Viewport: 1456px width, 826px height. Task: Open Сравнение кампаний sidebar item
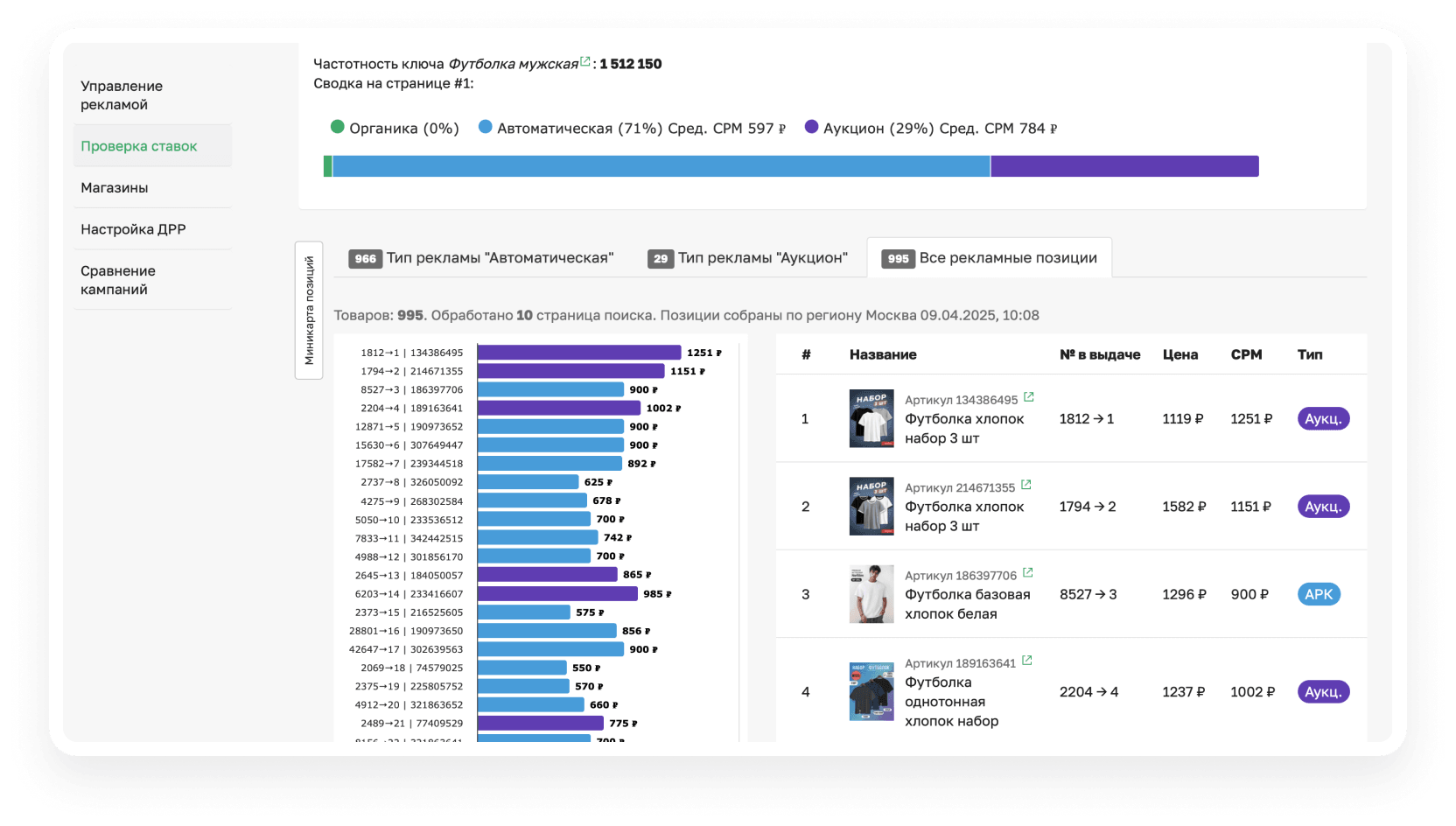coord(118,280)
